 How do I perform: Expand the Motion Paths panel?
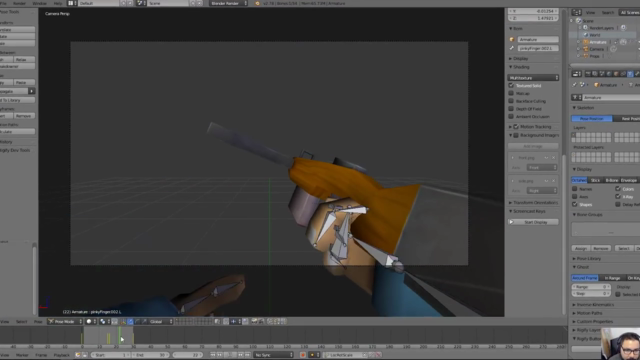(x=589, y=313)
